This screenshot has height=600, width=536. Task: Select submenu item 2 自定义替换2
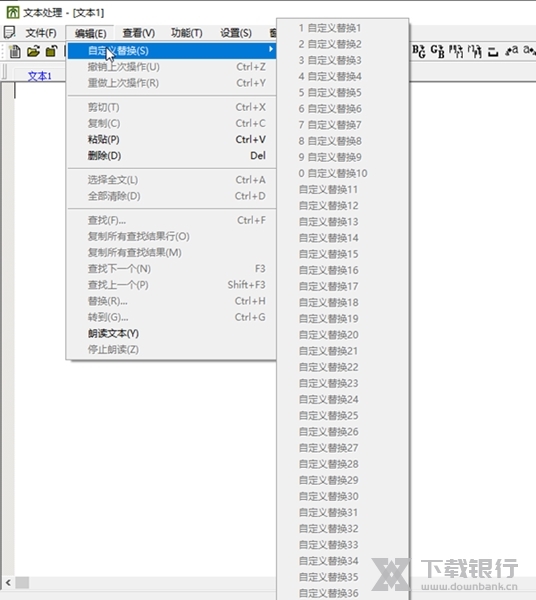[x=343, y=44]
